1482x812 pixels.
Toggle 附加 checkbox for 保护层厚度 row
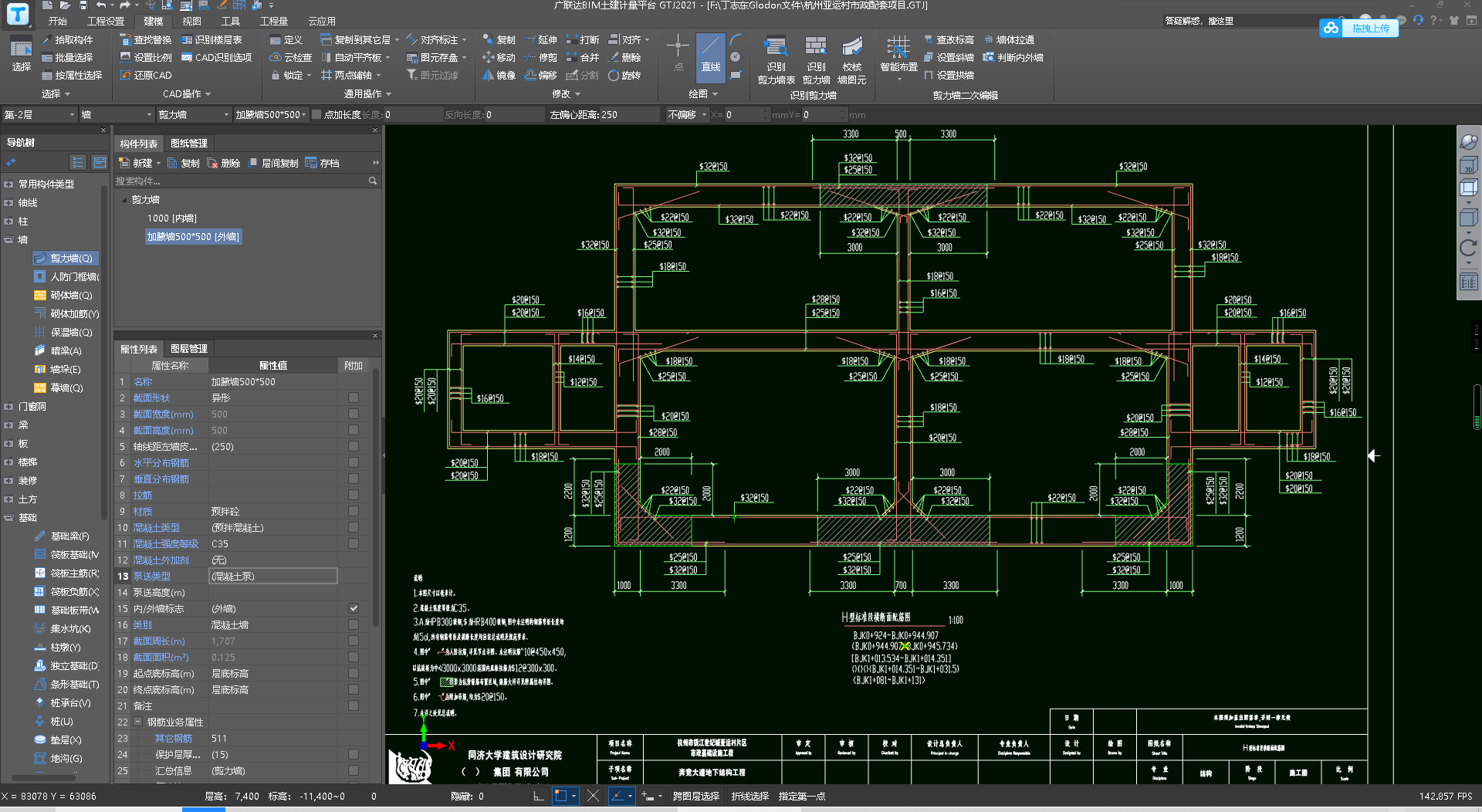coord(354,754)
